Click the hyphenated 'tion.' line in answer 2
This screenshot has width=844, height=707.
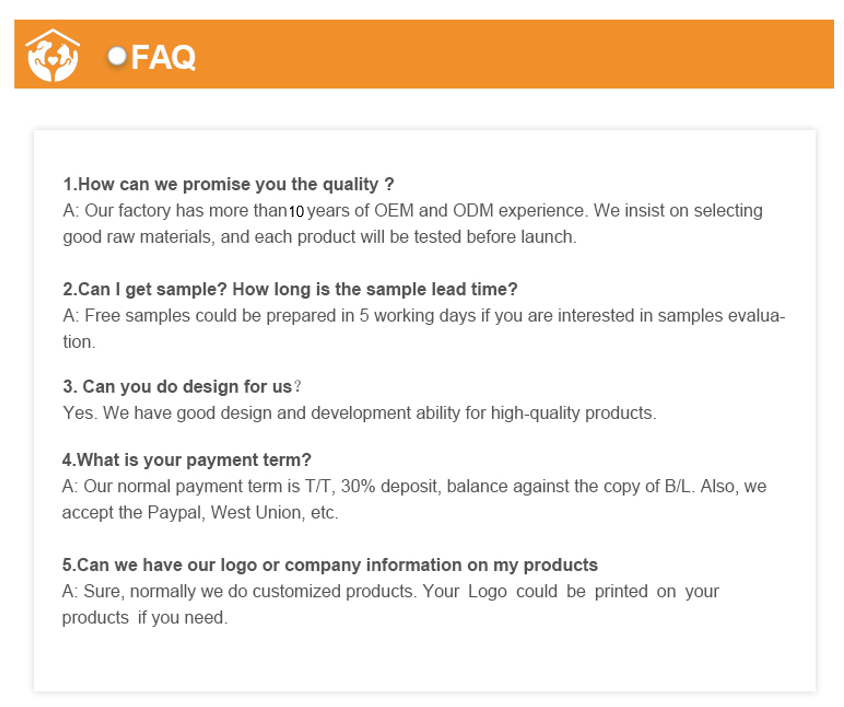pos(79,342)
